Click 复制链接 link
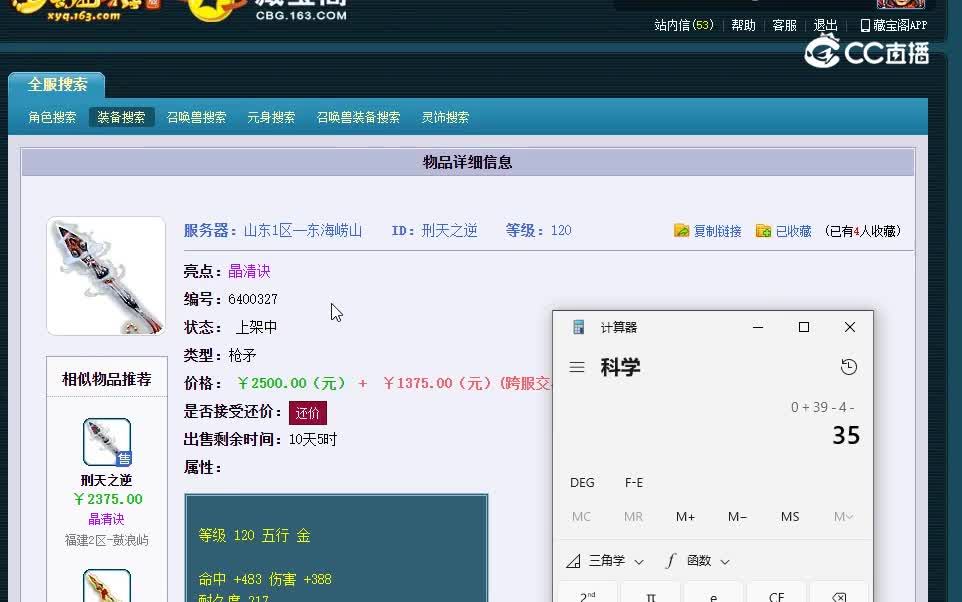 (717, 231)
